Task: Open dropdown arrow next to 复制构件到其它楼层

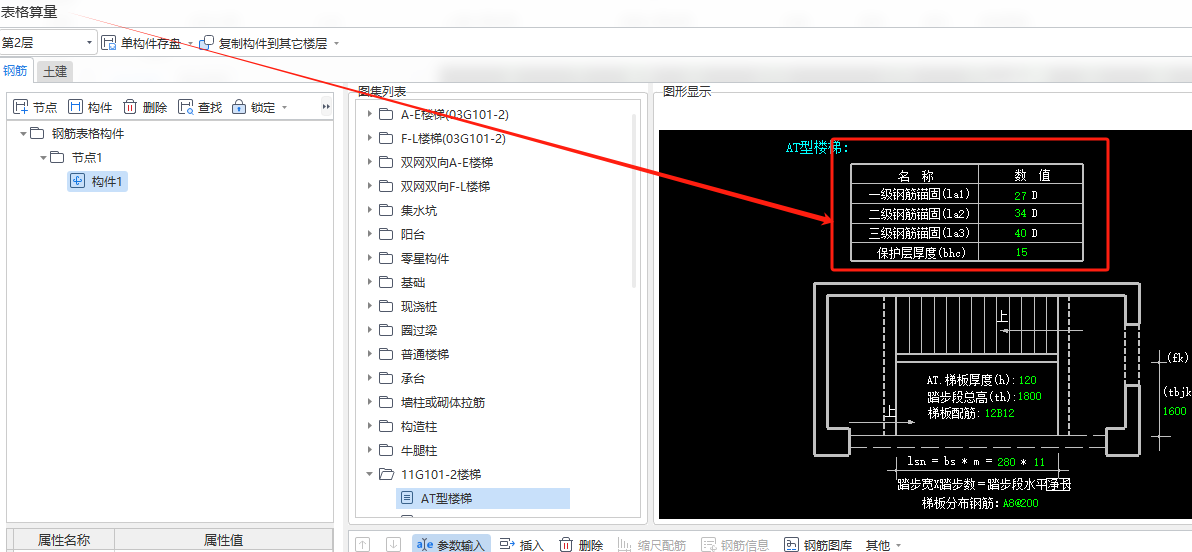Action: pos(336,43)
